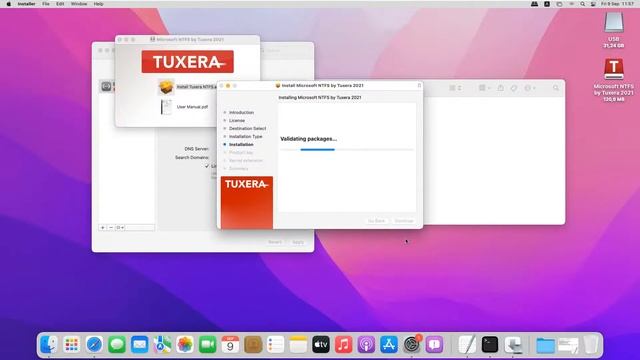Click the Finder Share toolbar icon
The height and width of the screenshot is (360, 640).
(x=501, y=88)
